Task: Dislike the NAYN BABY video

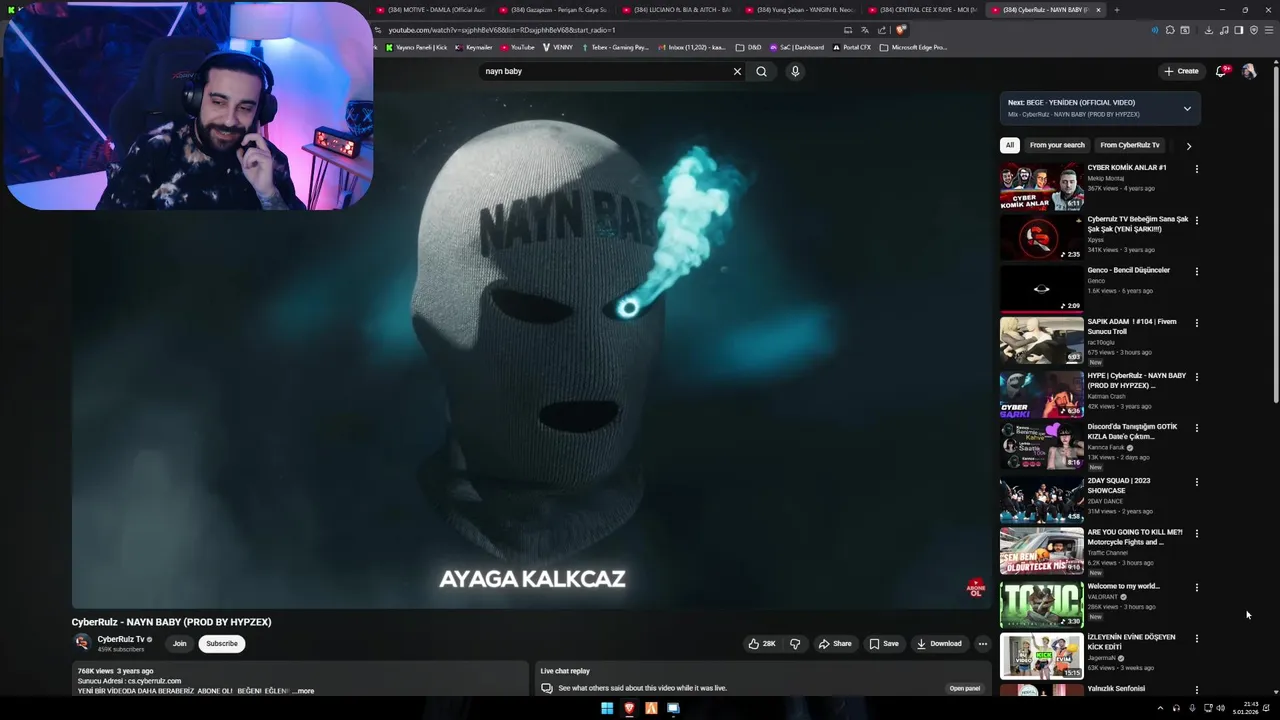Action: [795, 644]
